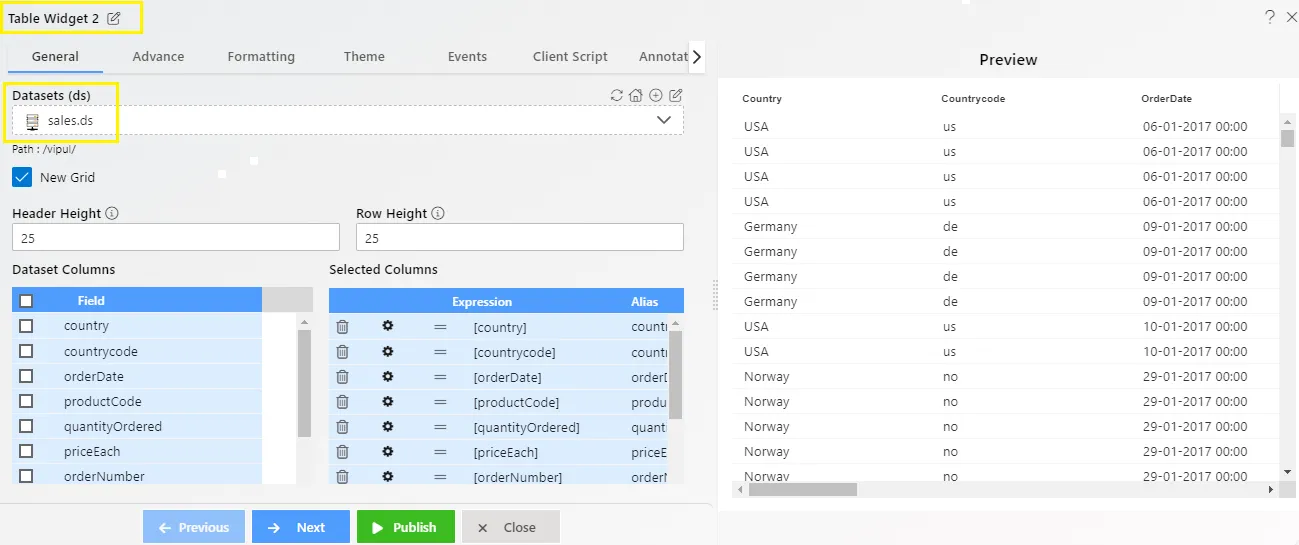Proceed with the Next button

point(301,527)
